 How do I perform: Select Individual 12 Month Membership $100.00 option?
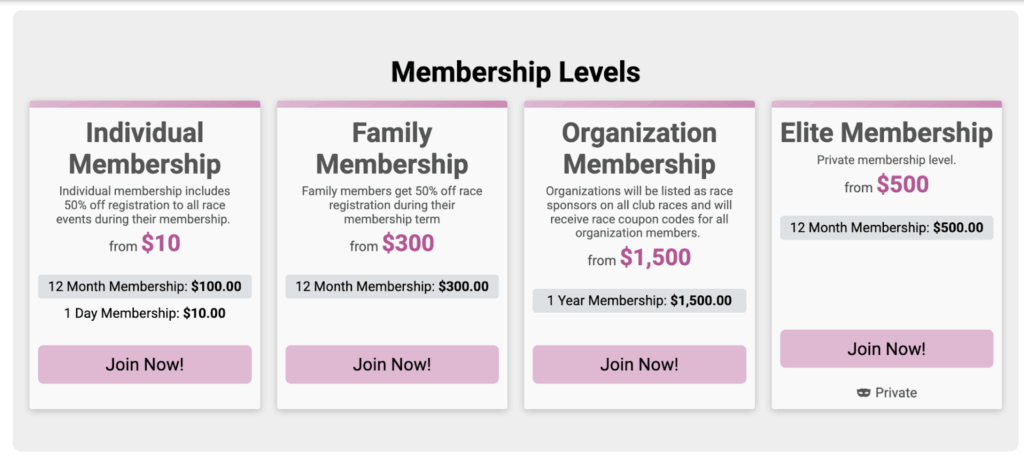coord(145,286)
